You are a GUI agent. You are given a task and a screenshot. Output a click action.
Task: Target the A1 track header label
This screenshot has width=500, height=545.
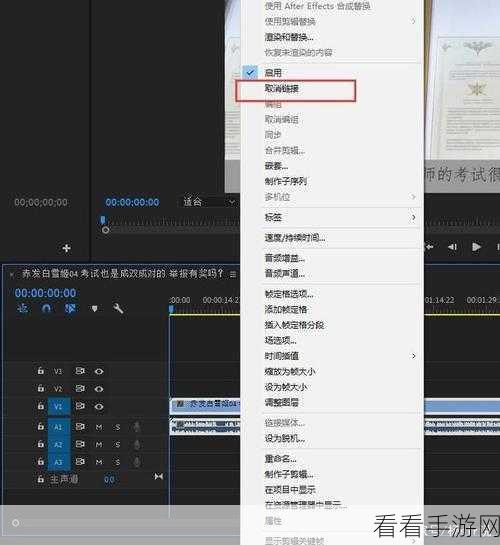[x=58, y=427]
